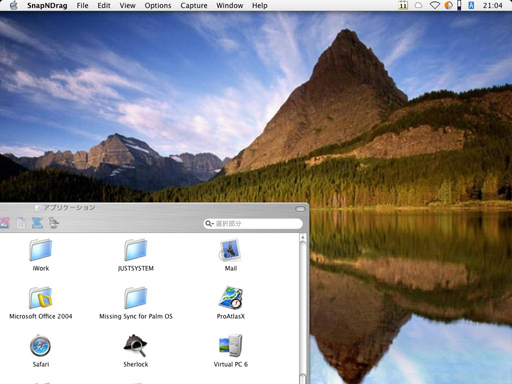
Task: Select the Sherlock application icon
Action: pos(136,346)
